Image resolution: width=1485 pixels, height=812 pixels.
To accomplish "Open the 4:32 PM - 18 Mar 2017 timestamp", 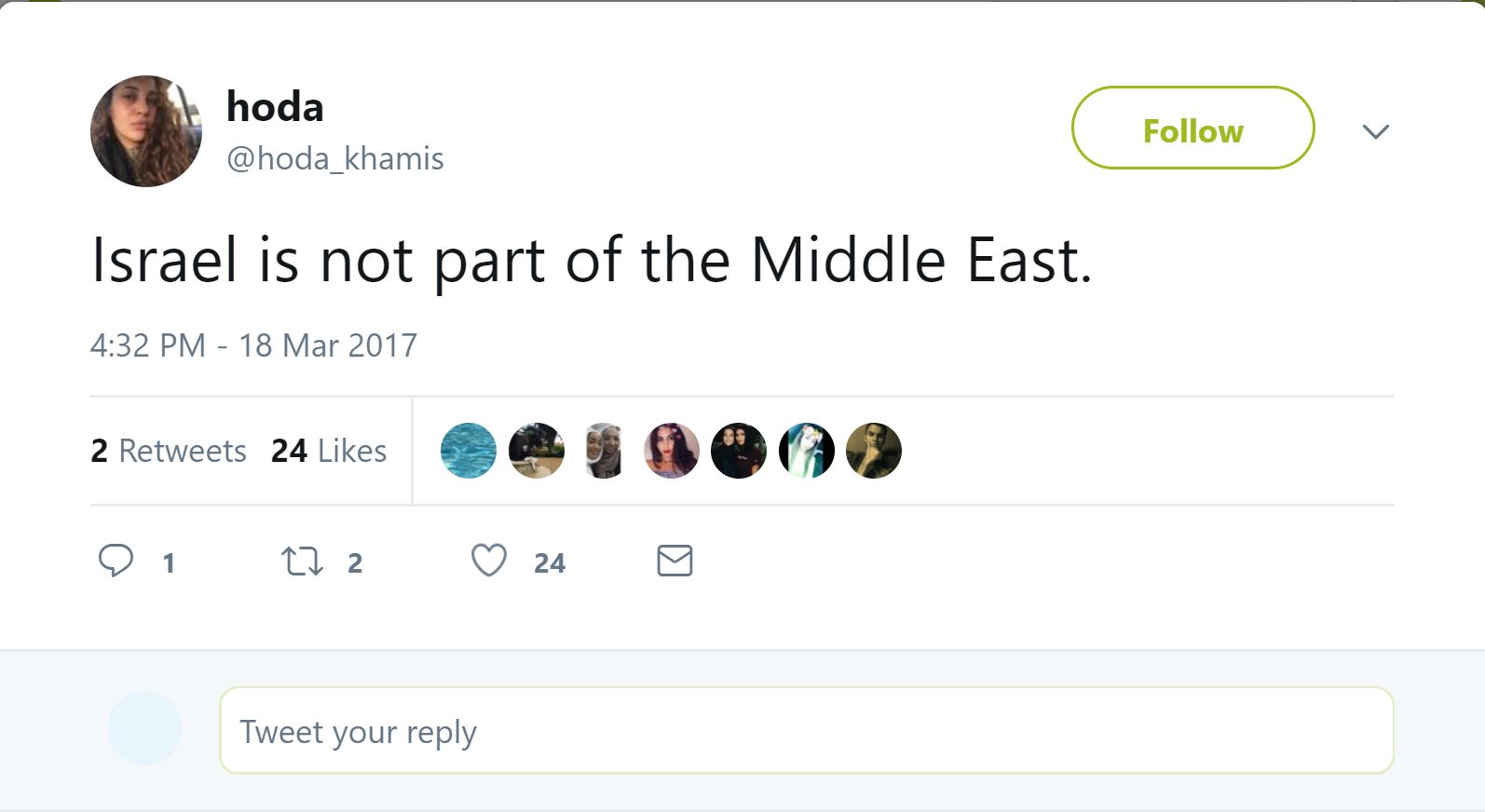I will coord(253,345).
